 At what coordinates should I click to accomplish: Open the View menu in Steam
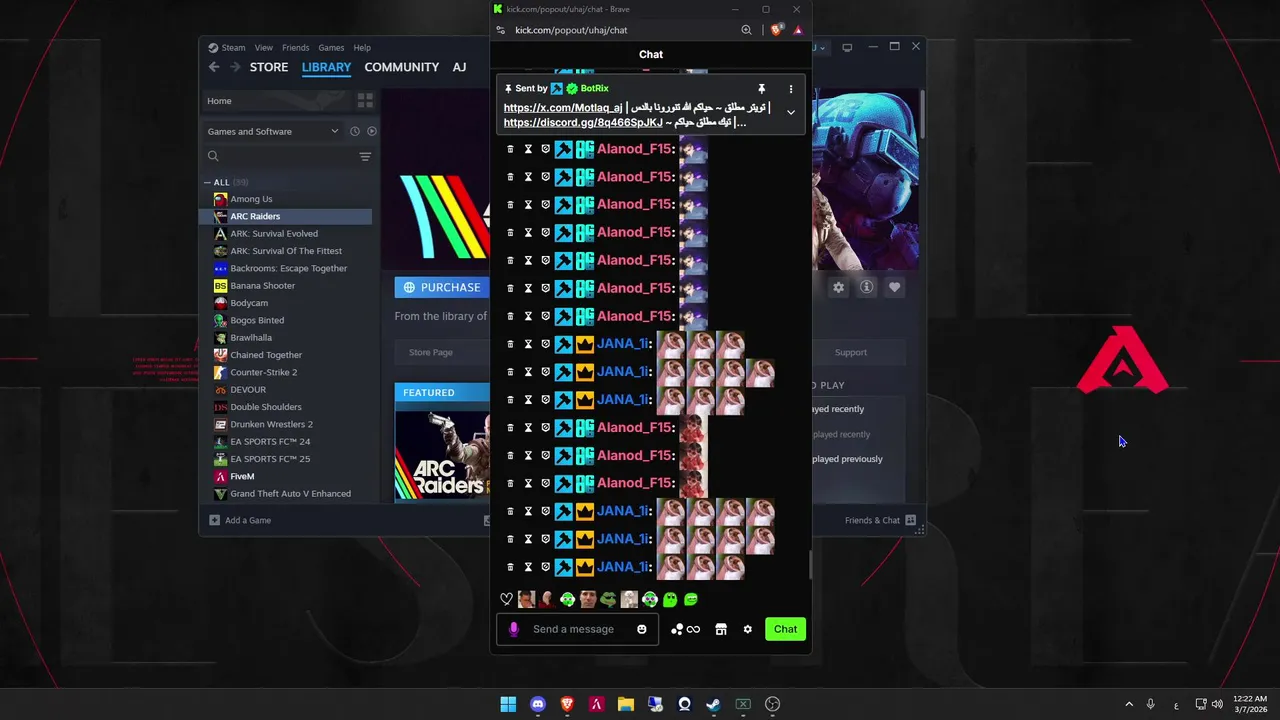[x=263, y=47]
